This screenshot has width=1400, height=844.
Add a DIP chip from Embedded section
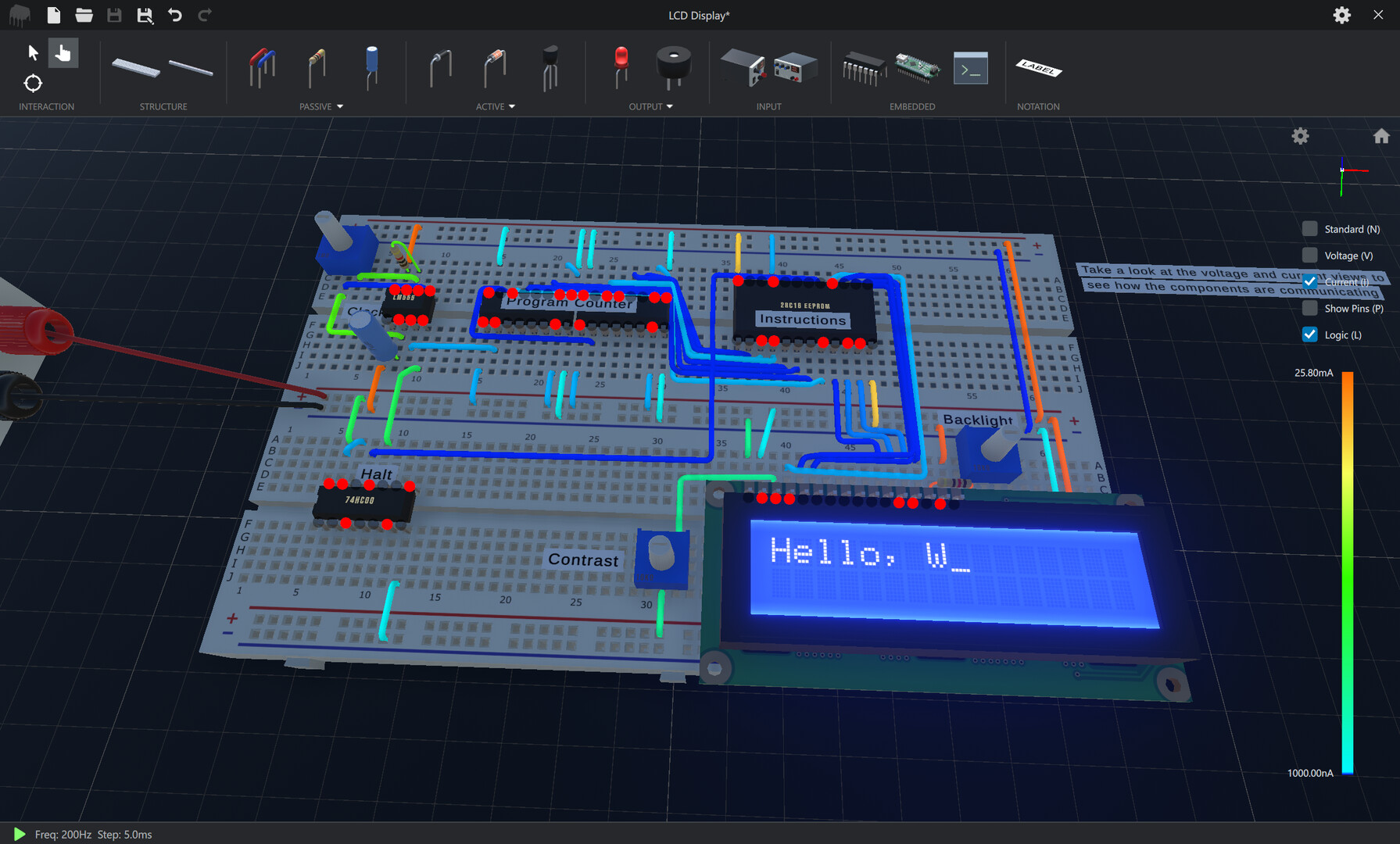pyautogui.click(x=863, y=69)
